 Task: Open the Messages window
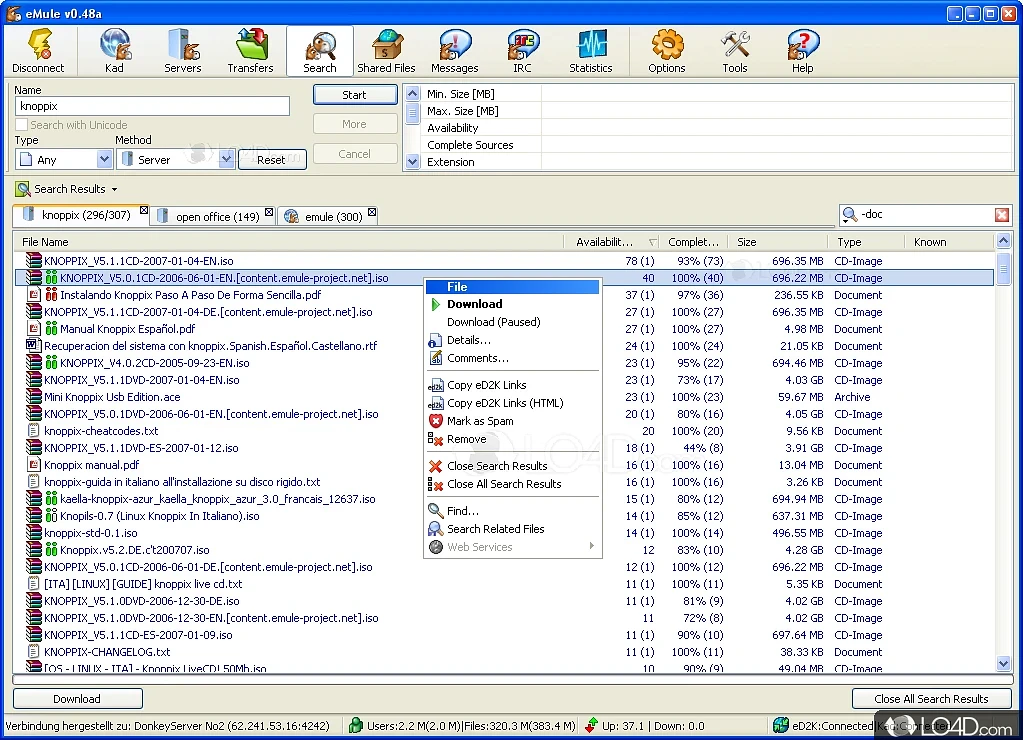tap(454, 51)
